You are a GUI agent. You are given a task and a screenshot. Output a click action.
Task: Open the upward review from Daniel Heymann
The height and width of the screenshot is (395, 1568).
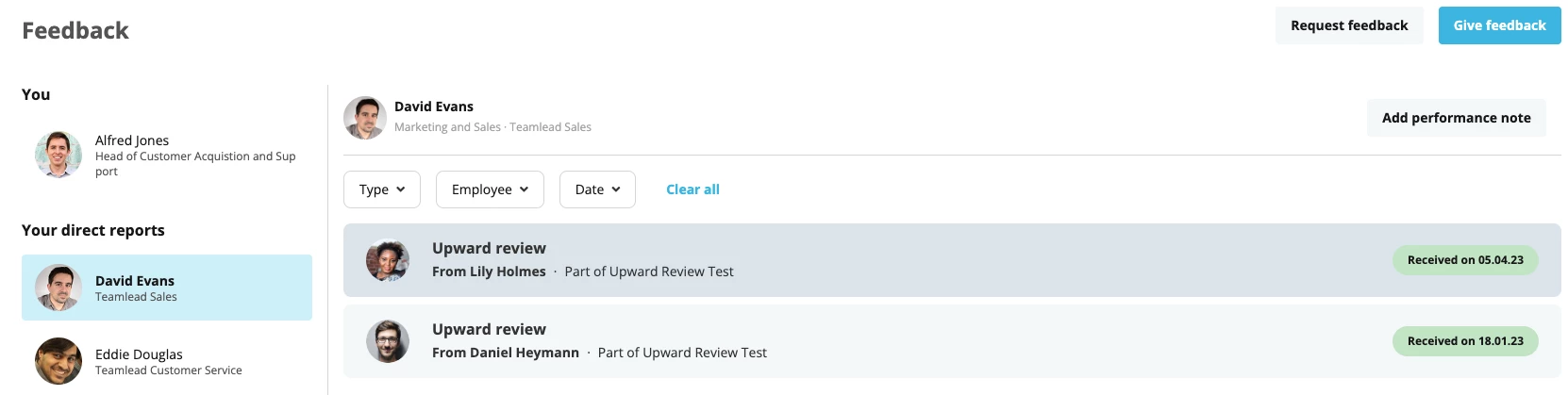click(952, 341)
